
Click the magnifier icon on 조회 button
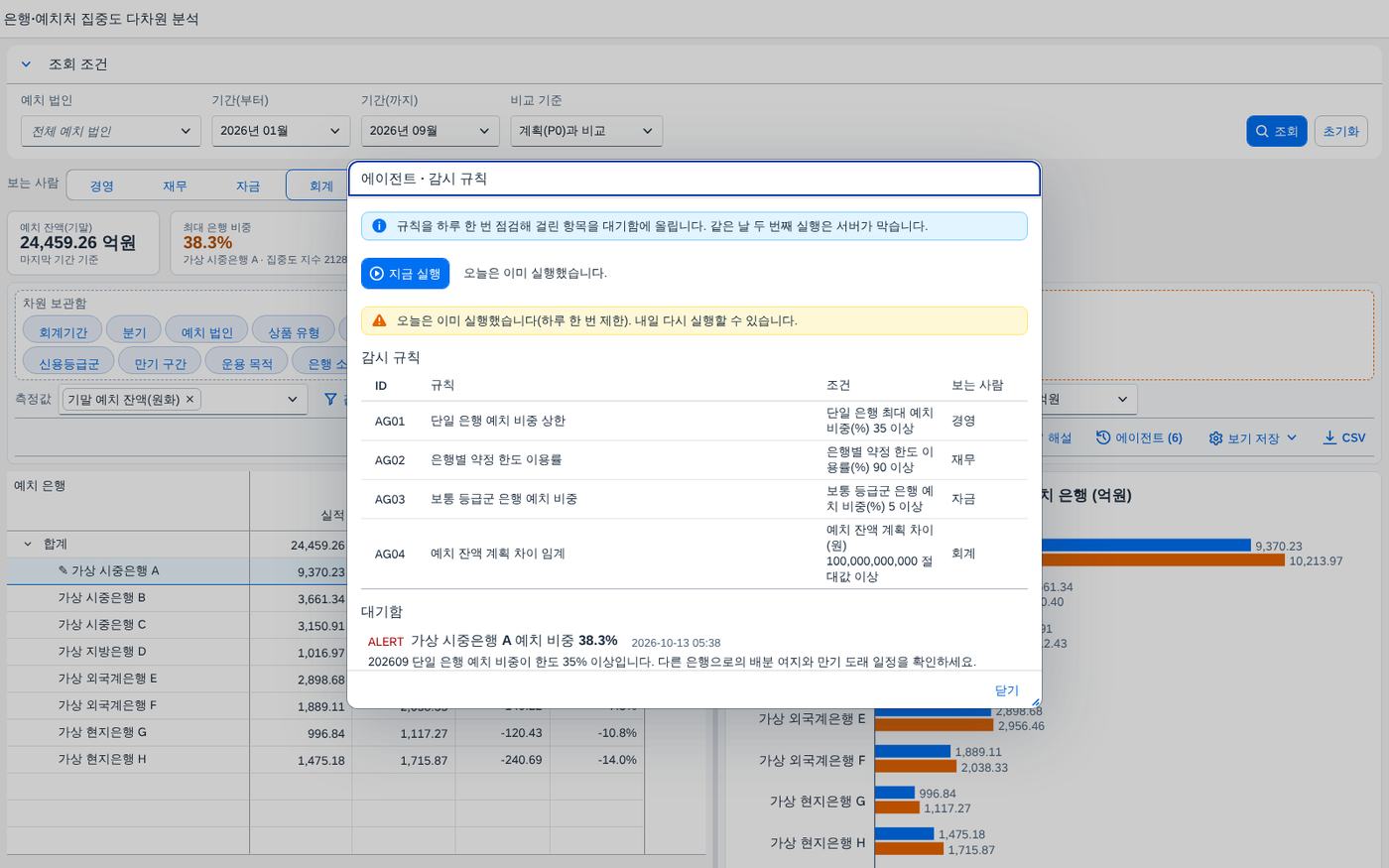coord(1262,131)
